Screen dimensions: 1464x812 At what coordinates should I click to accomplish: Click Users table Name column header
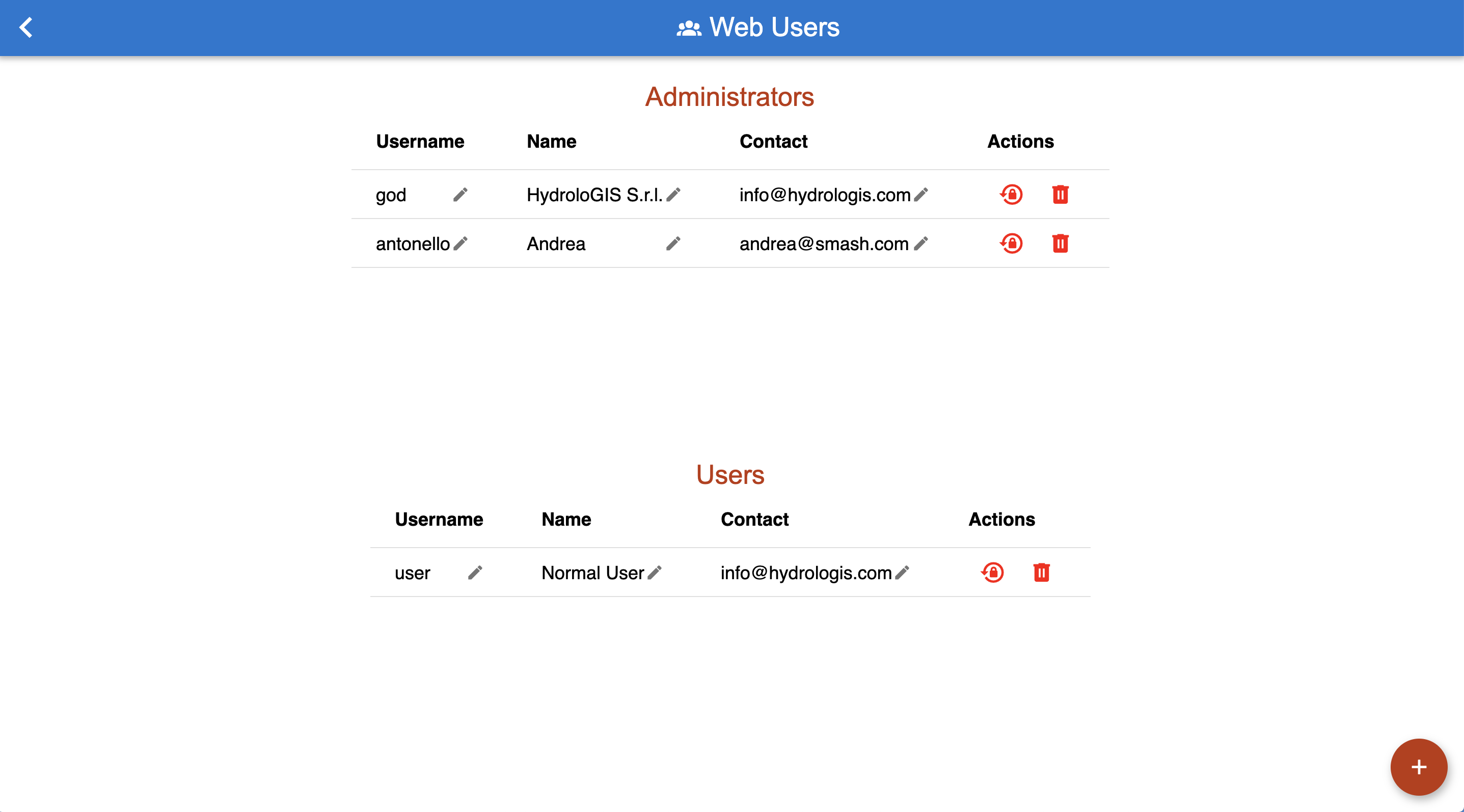pos(566,520)
